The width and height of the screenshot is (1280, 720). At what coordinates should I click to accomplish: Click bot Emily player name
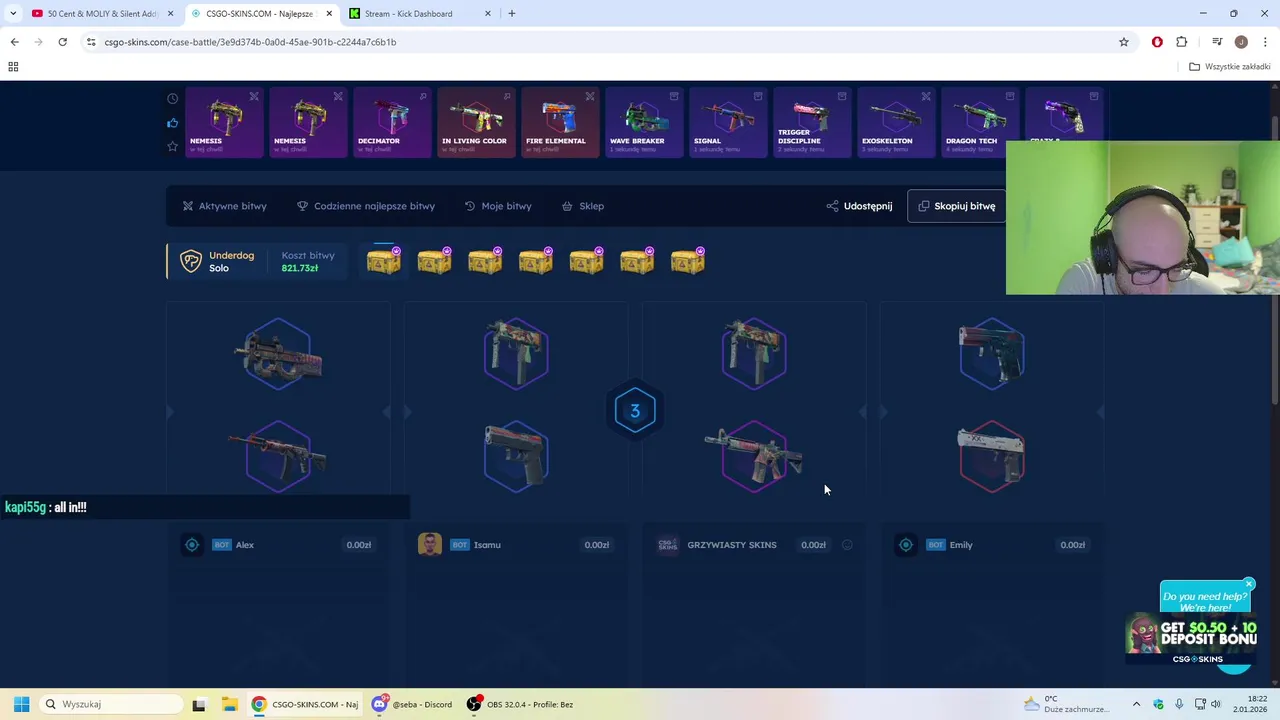[x=961, y=545]
